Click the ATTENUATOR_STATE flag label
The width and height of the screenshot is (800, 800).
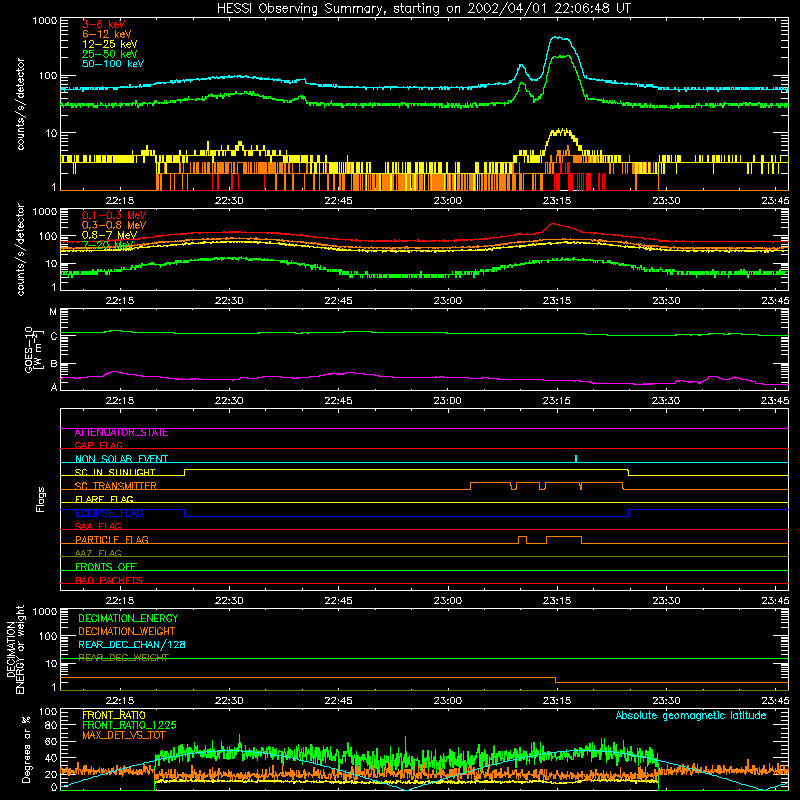point(121,433)
